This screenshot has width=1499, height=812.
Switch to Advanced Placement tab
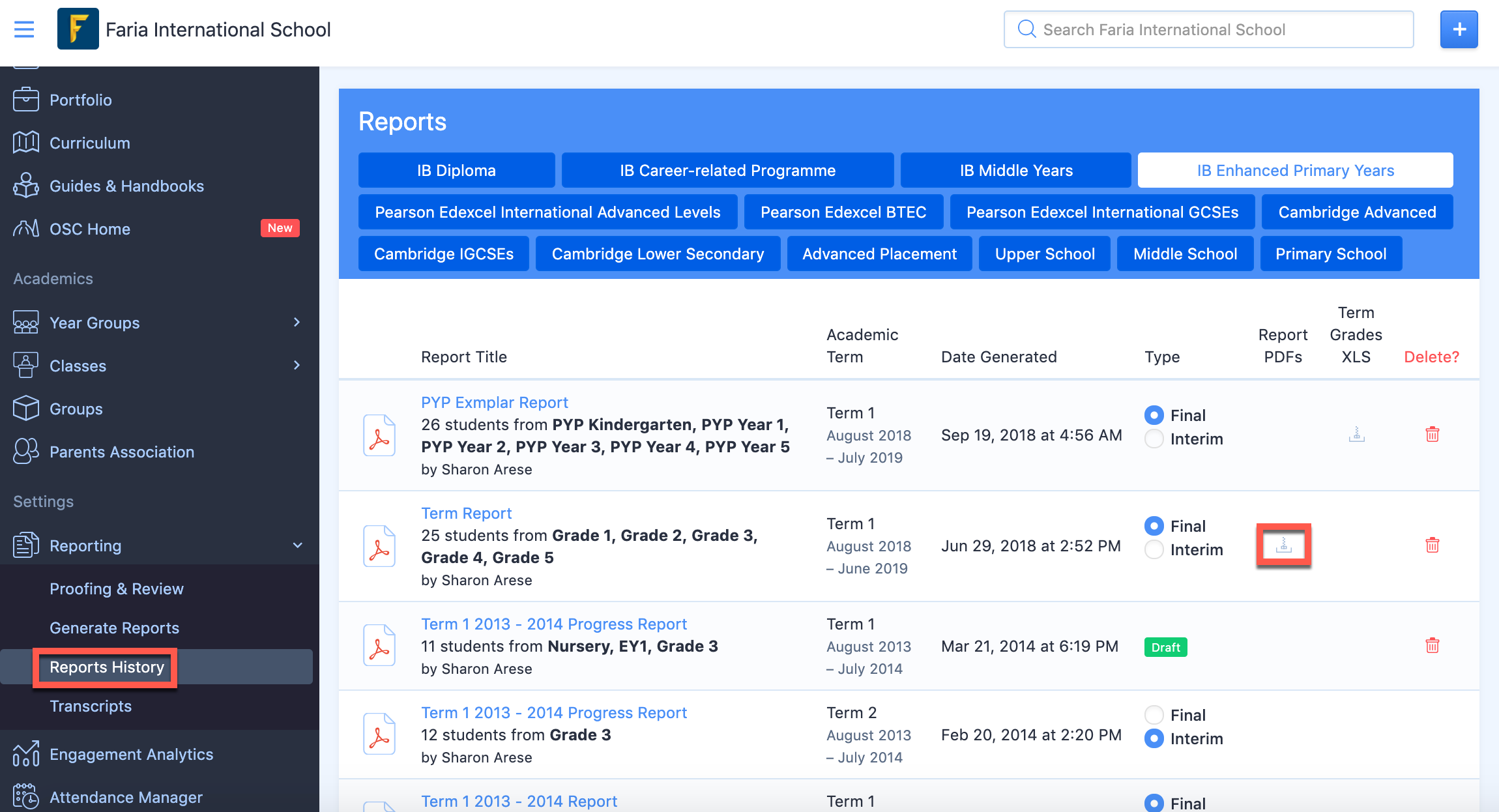[879, 254]
